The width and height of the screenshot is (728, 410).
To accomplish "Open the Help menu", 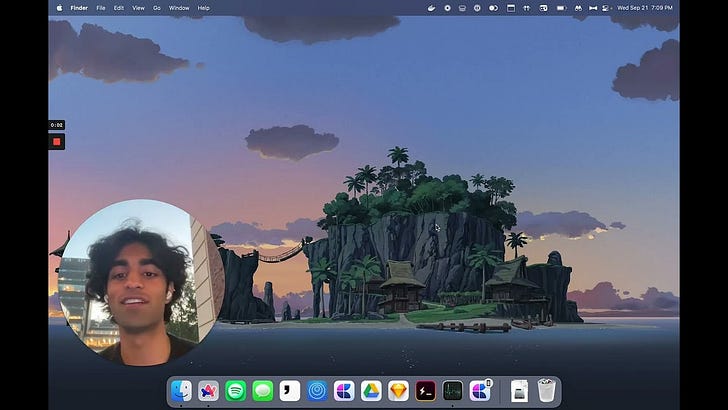I will coord(203,8).
